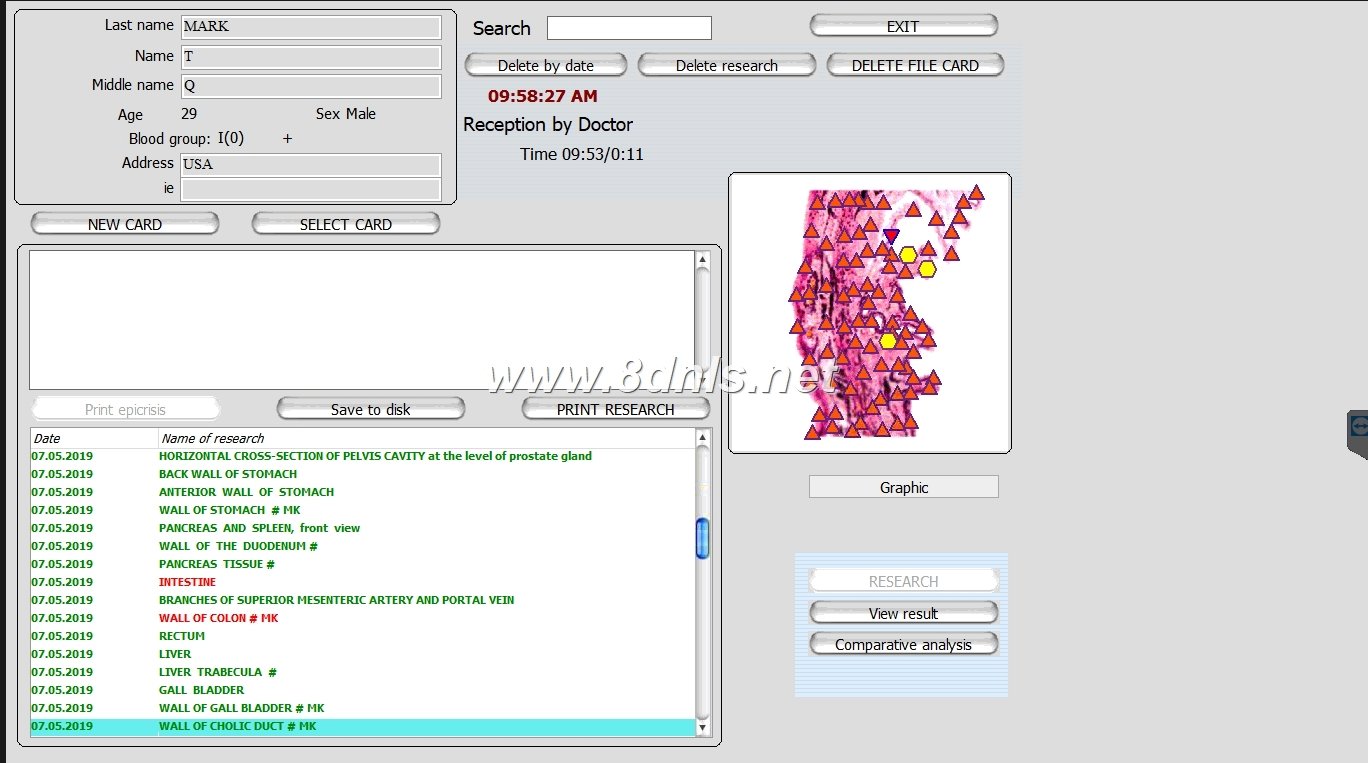
Task: Select the lower yellow hexagon marker
Action: [888, 341]
